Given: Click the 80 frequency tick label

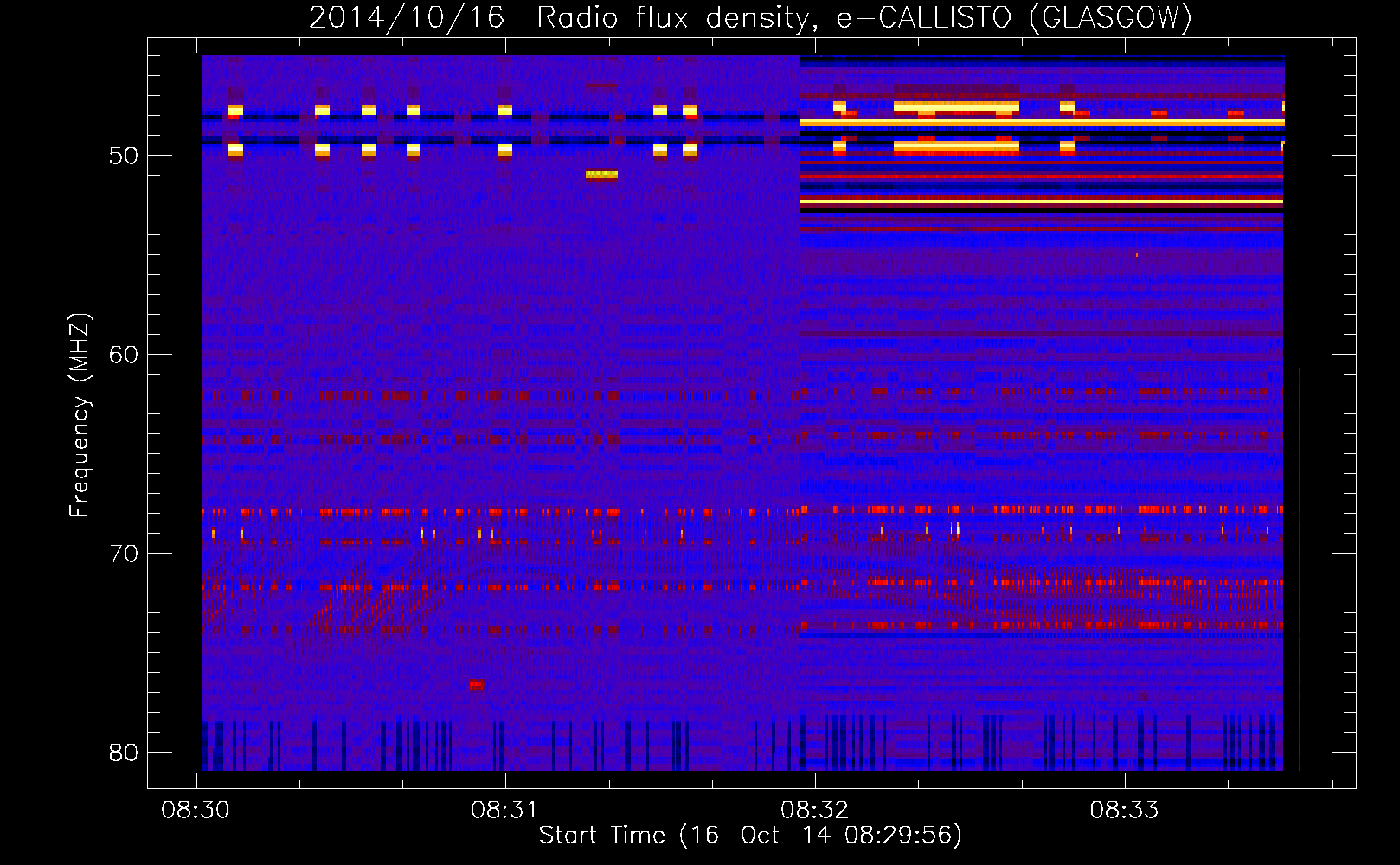Looking at the screenshot, I should (124, 753).
